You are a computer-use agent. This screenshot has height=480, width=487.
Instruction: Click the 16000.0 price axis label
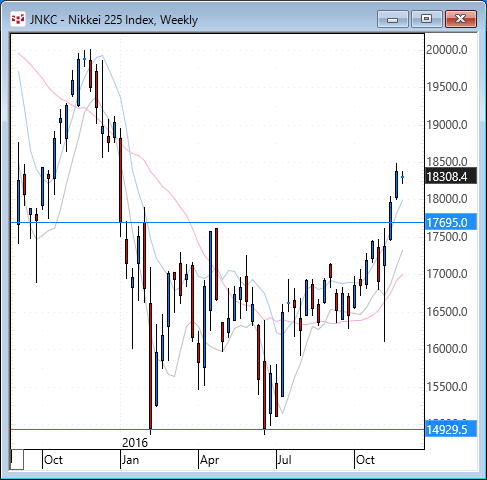tap(447, 349)
